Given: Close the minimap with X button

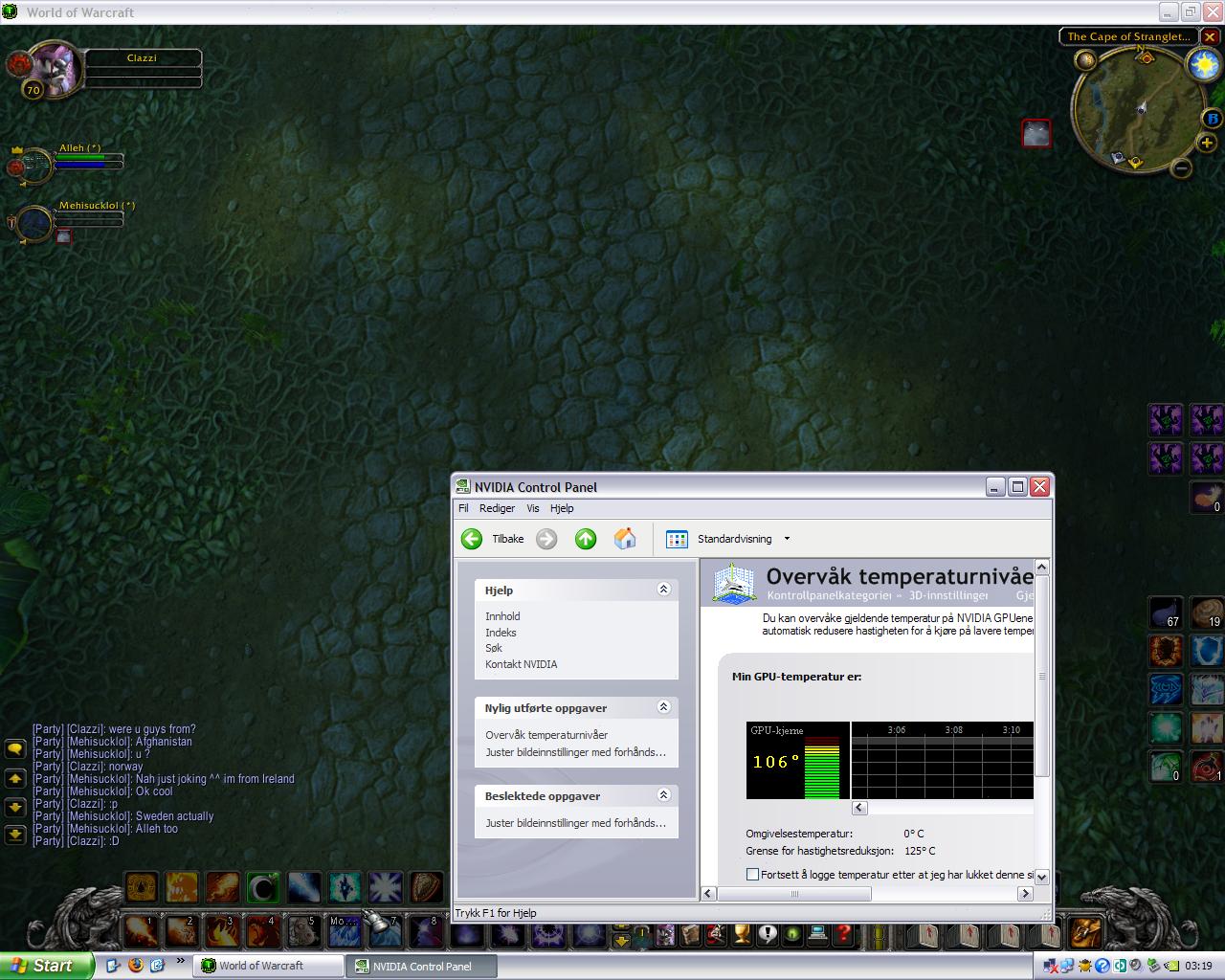Looking at the screenshot, I should point(1211,37).
